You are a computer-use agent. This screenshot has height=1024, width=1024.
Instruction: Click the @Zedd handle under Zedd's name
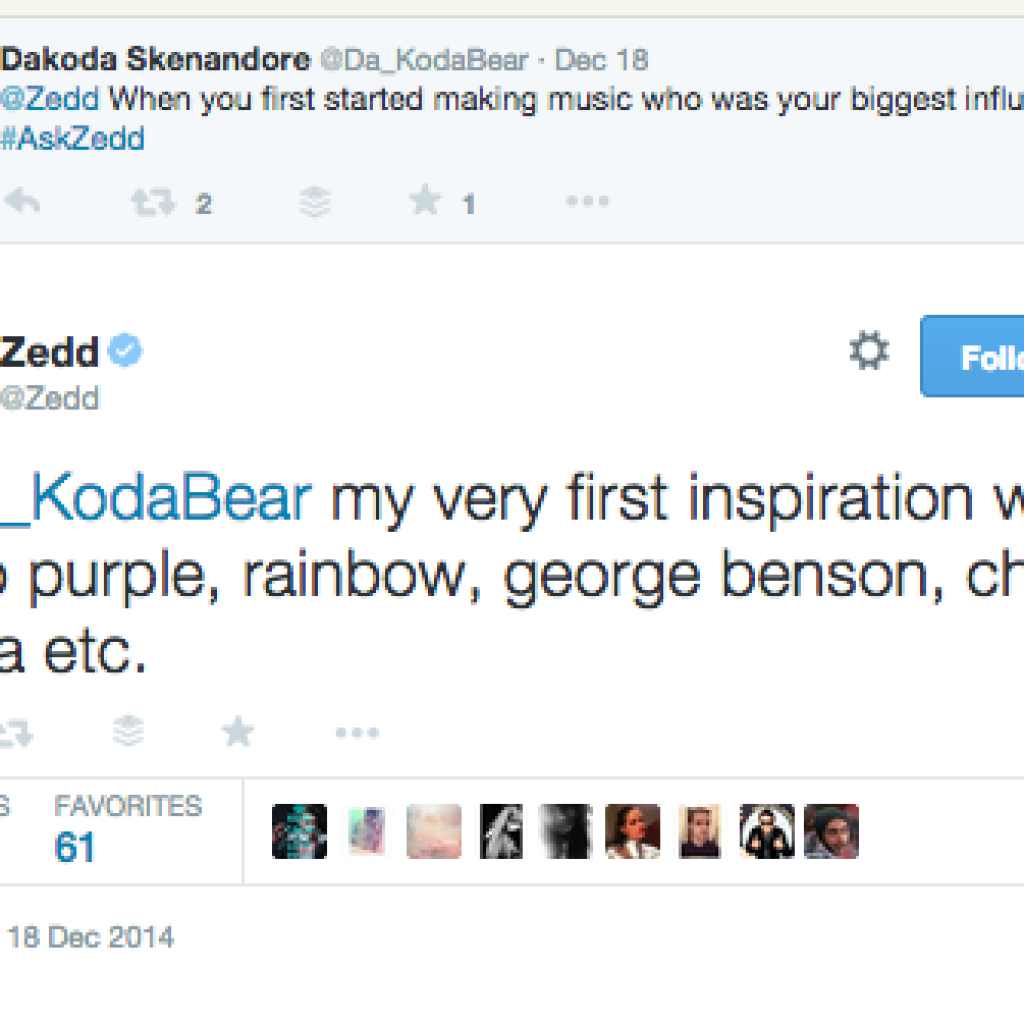[x=50, y=398]
